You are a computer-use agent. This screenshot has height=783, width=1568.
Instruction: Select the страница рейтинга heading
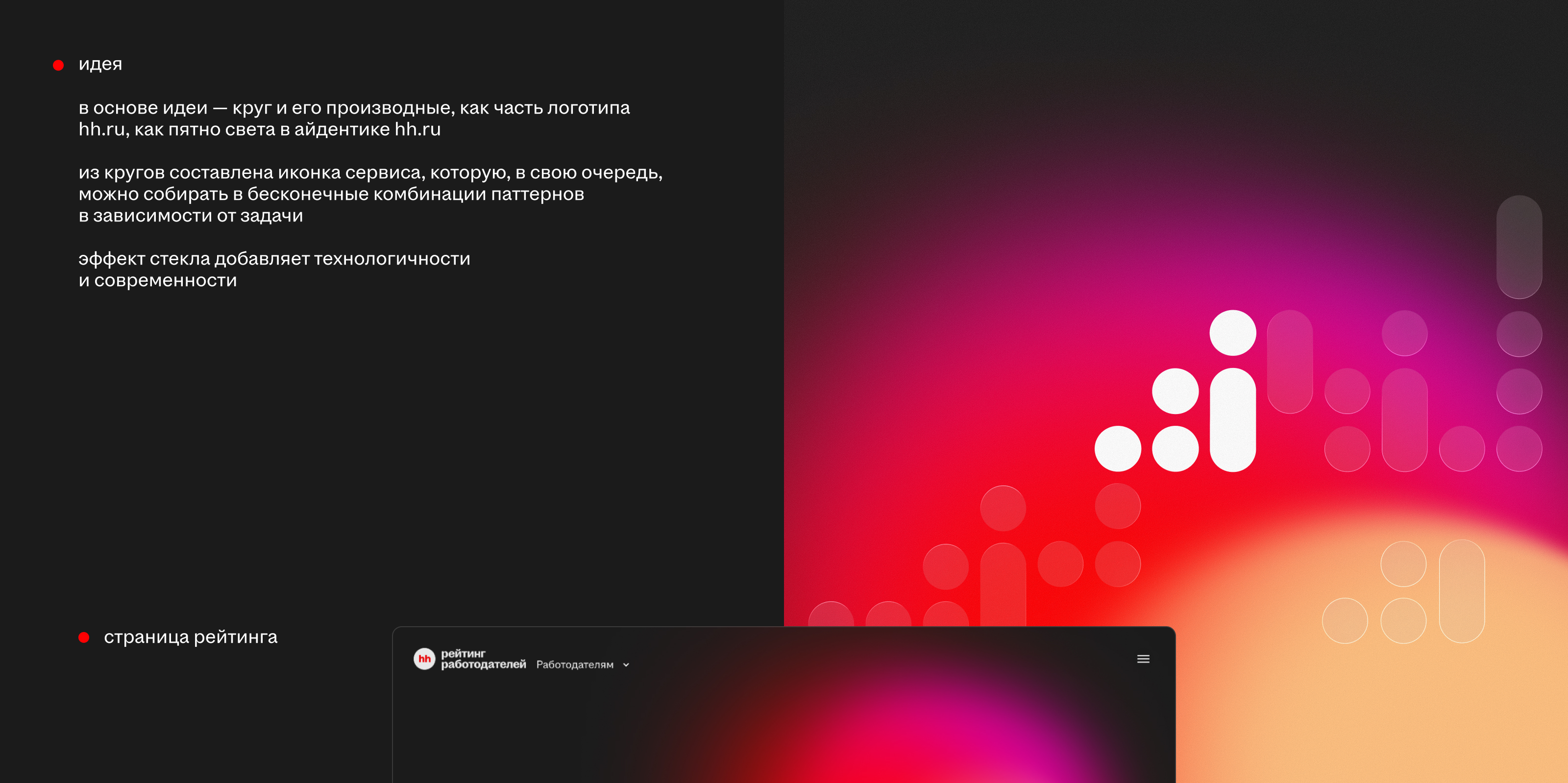point(191,637)
